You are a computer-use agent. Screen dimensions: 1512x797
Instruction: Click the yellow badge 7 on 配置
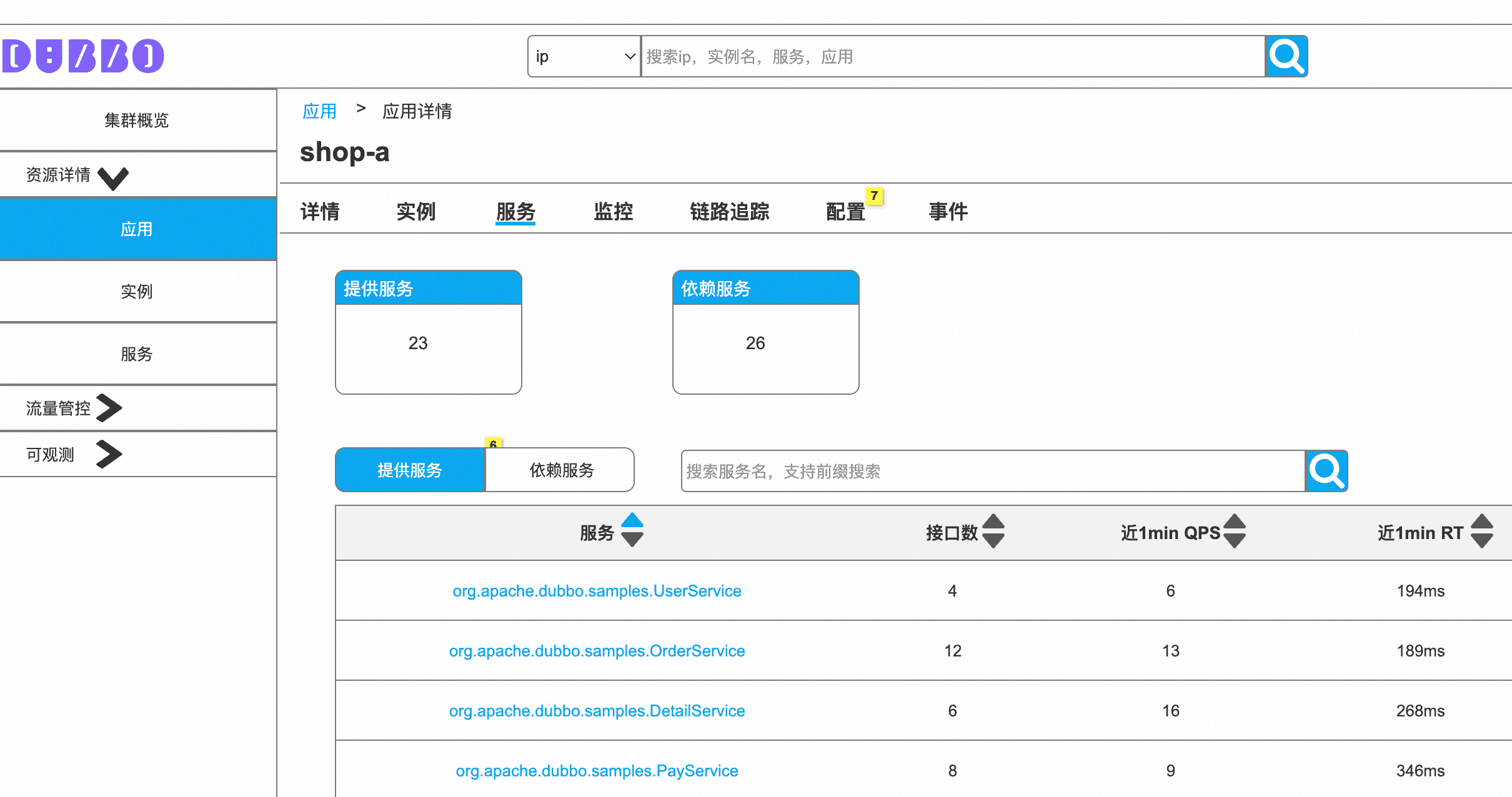(874, 196)
